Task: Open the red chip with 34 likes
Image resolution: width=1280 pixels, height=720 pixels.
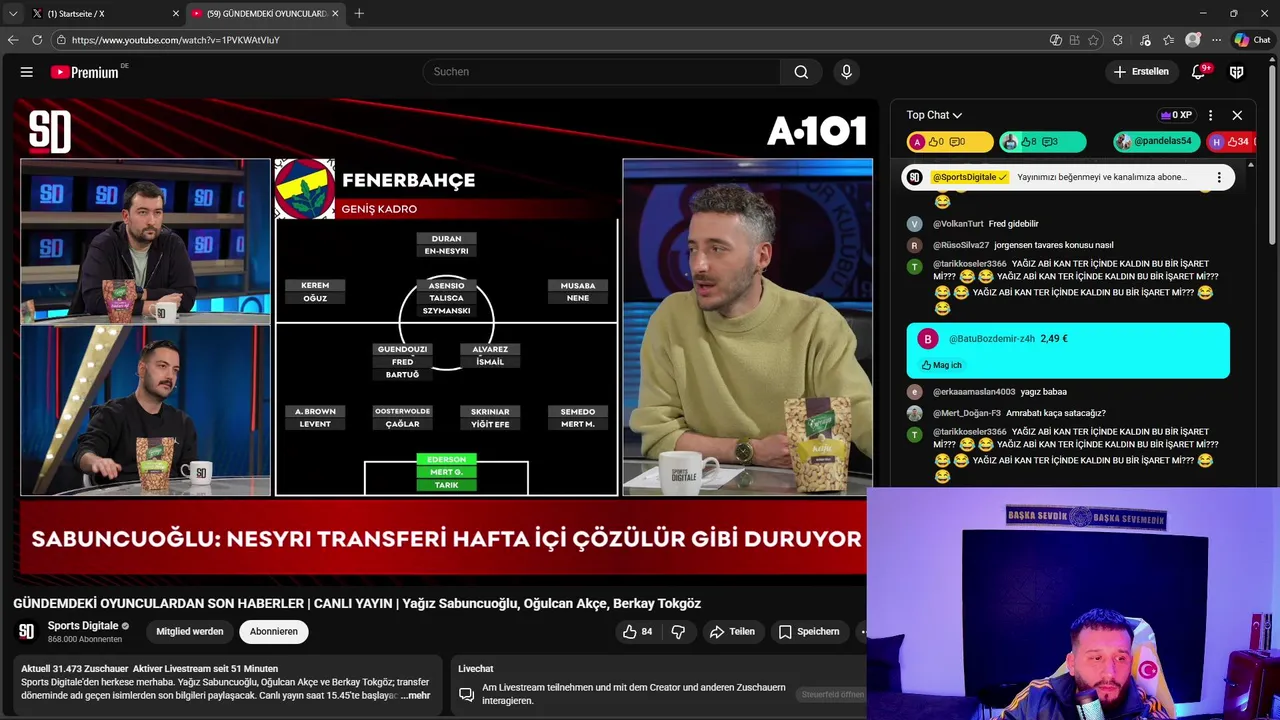Action: 1230,142
